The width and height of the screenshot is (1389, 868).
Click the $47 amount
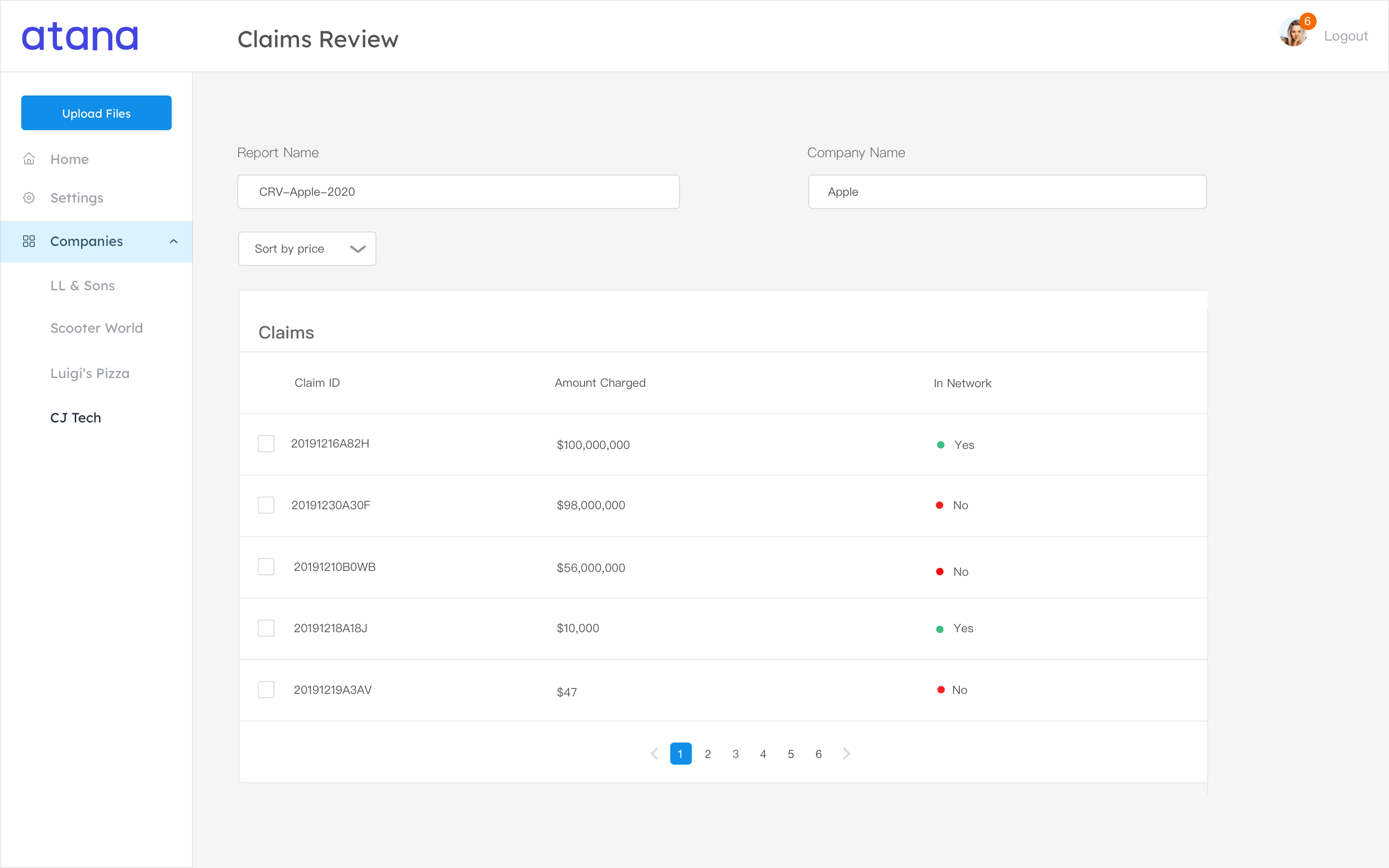click(567, 692)
